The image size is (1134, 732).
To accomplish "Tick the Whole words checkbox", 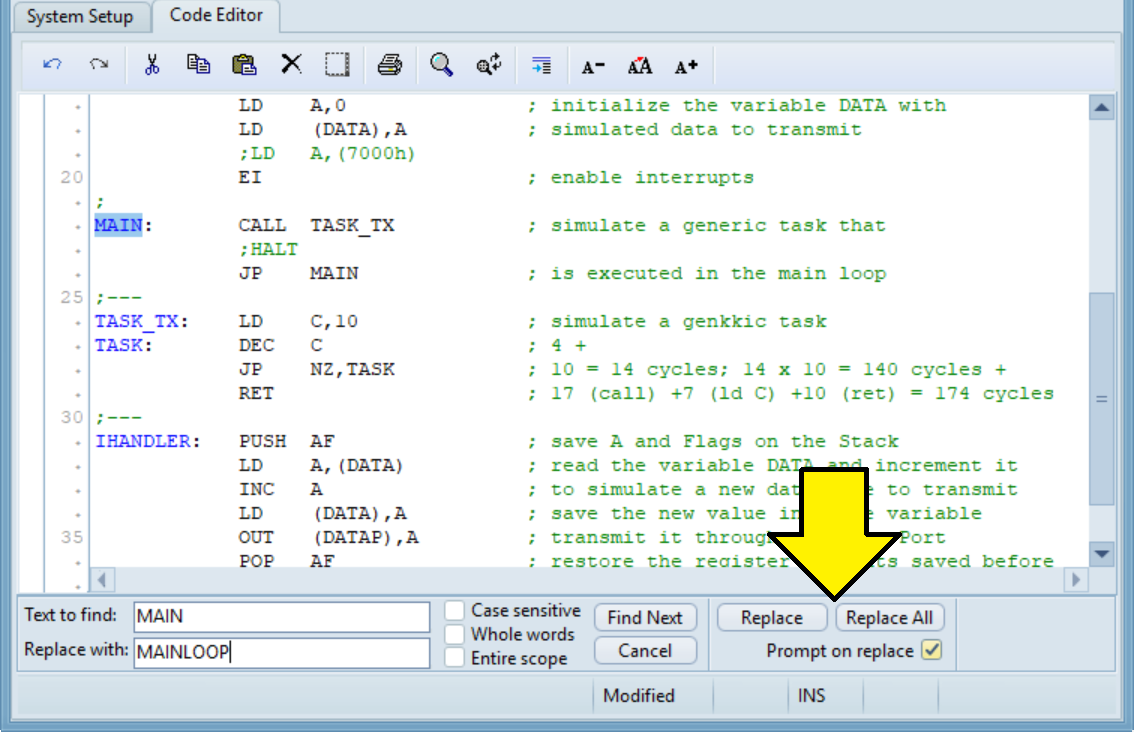I will pyautogui.click(x=454, y=634).
